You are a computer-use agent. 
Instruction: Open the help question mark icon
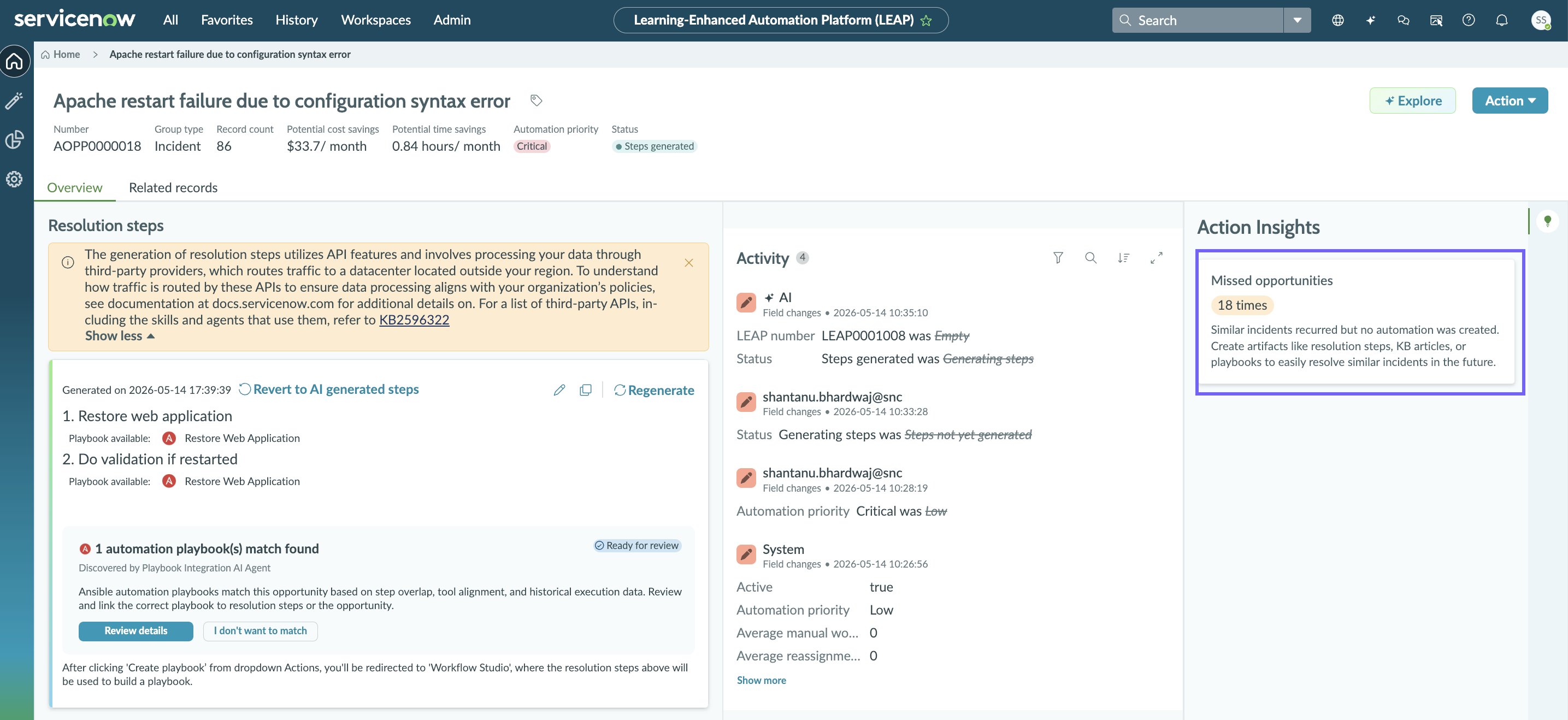(x=1469, y=20)
